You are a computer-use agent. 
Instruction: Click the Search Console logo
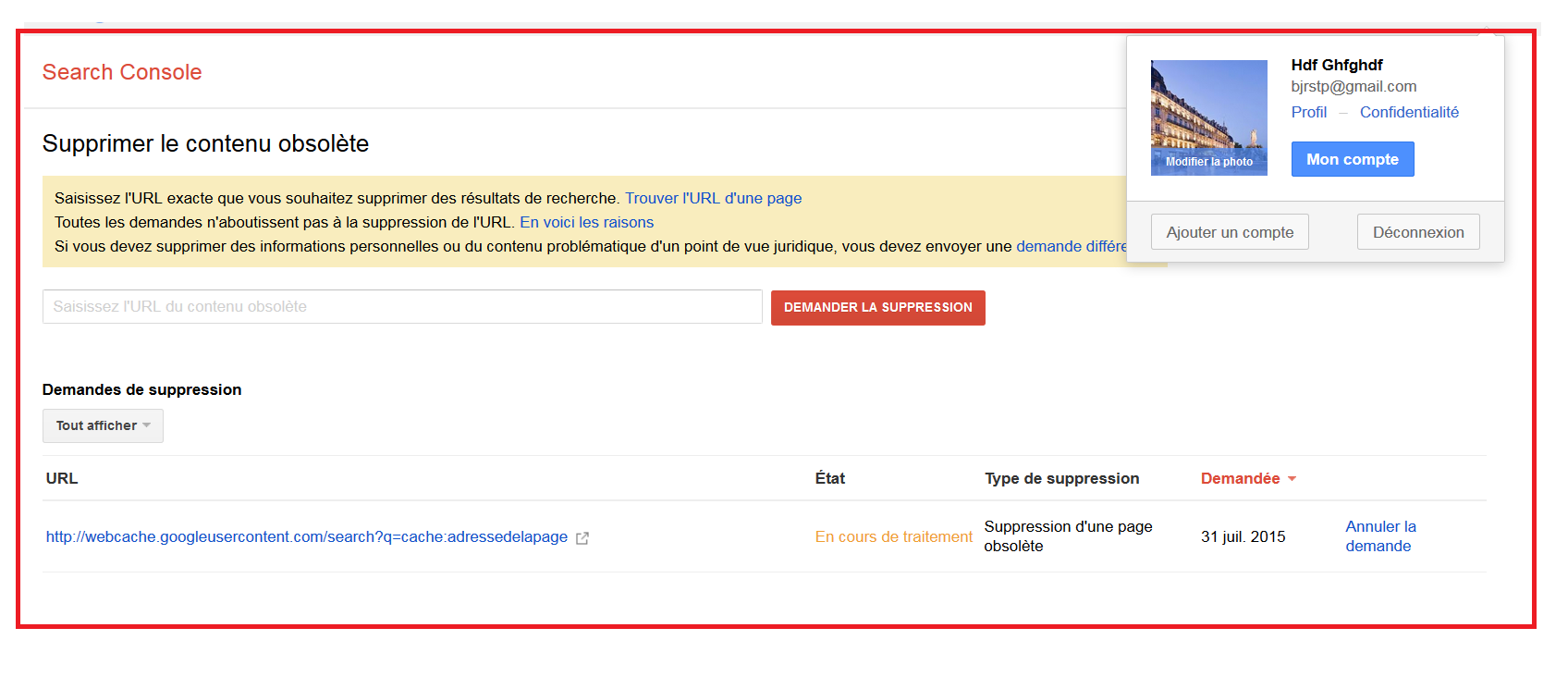[122, 72]
